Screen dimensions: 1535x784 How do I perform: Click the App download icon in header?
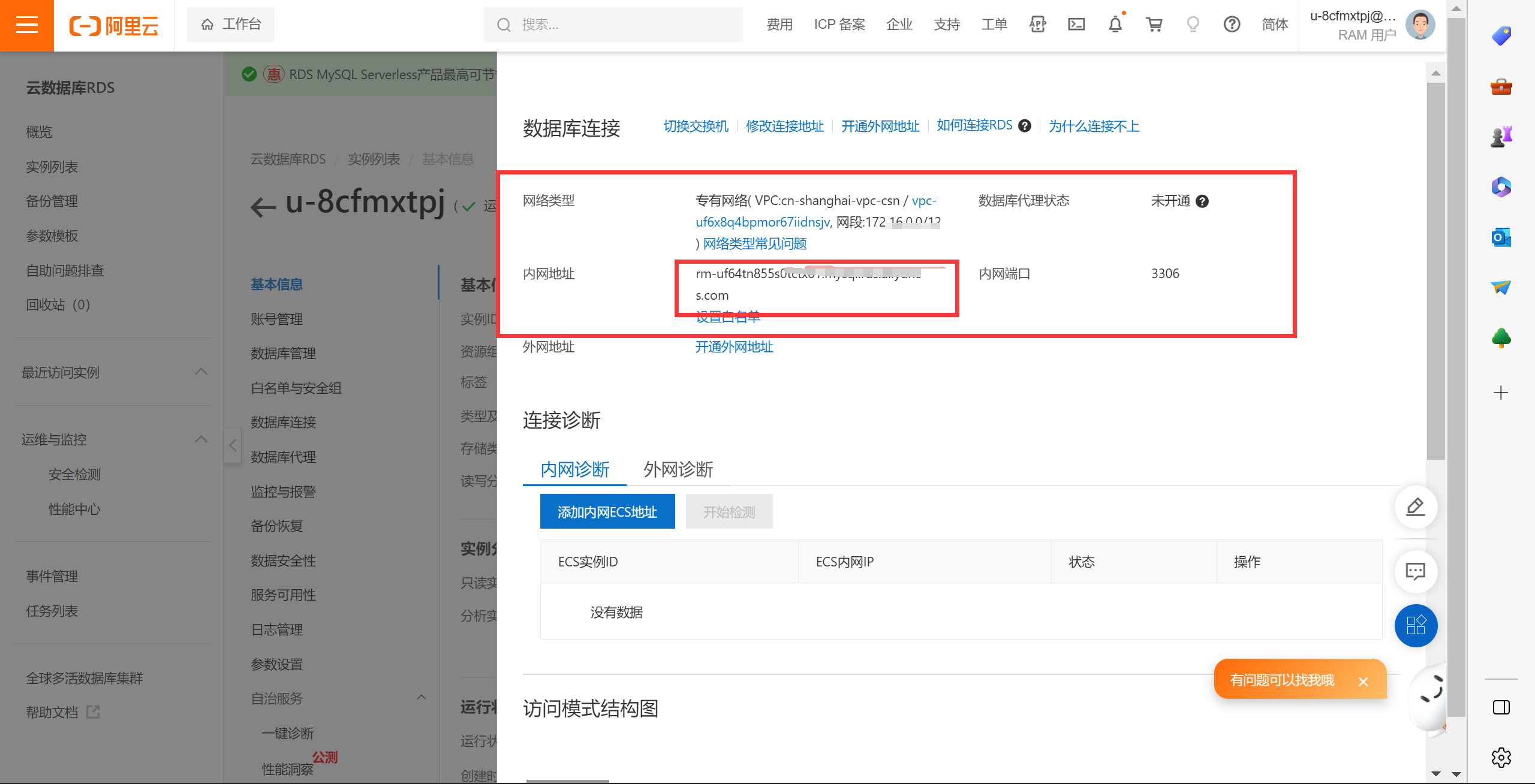click(x=1037, y=25)
